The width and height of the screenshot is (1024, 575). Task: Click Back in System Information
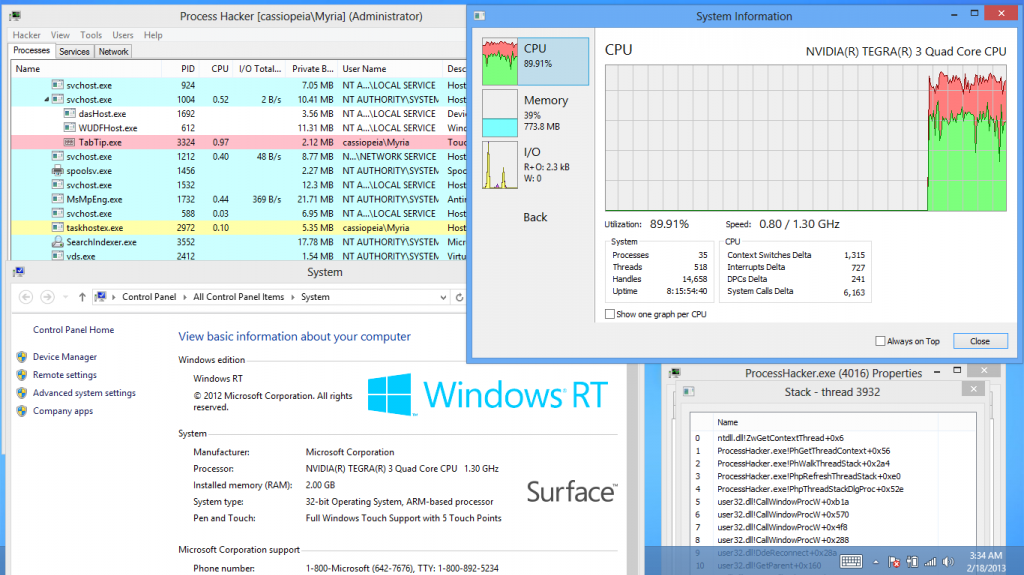pyautogui.click(x=535, y=218)
